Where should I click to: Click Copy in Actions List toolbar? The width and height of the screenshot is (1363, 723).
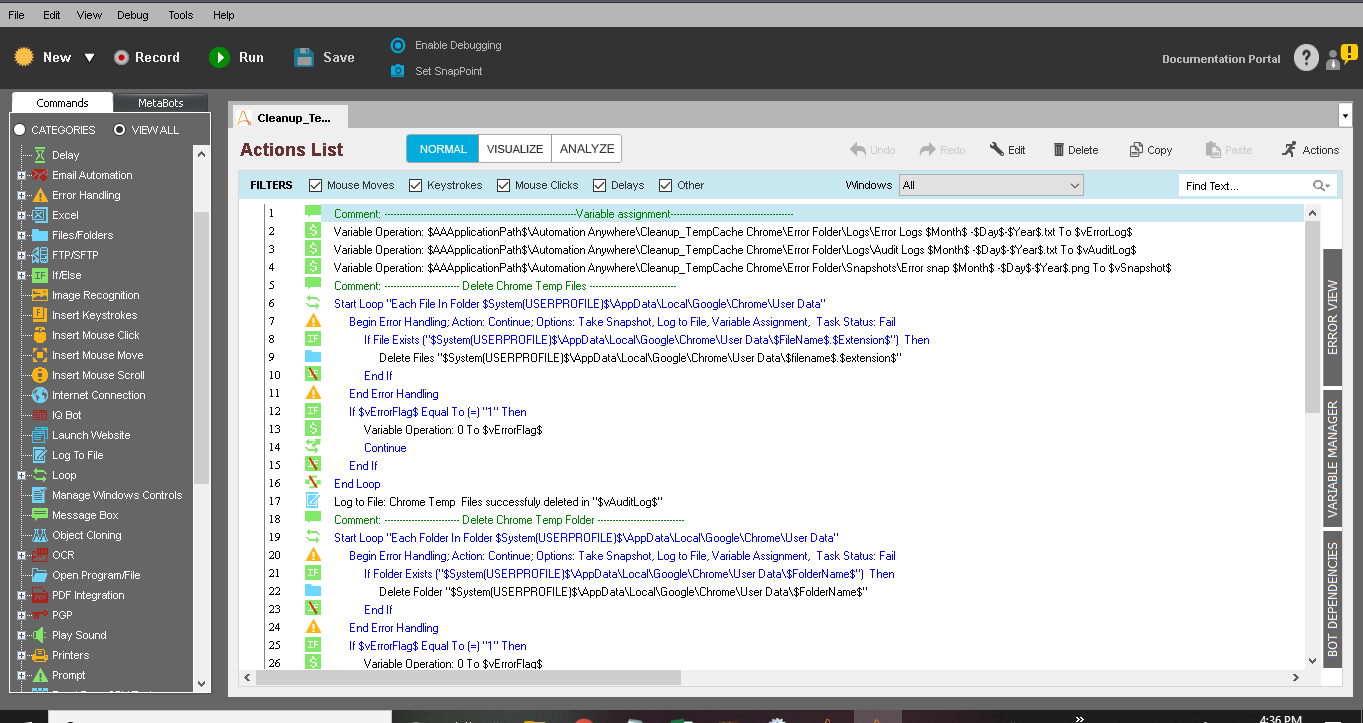(1150, 150)
